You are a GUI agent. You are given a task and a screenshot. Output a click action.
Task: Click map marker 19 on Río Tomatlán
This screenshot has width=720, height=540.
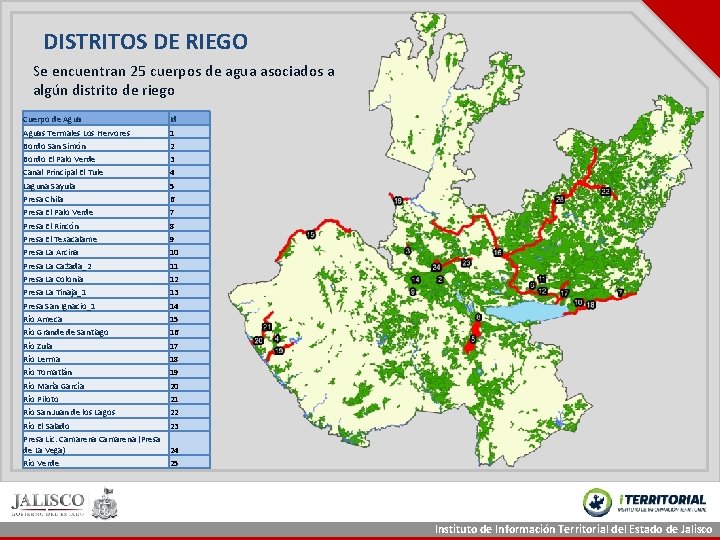(x=279, y=351)
